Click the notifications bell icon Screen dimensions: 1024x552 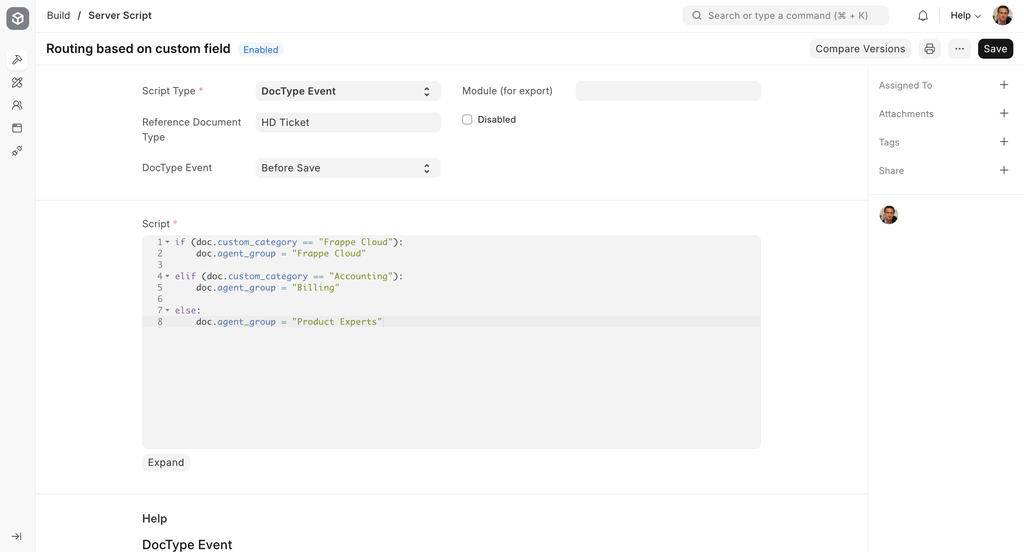[923, 16]
